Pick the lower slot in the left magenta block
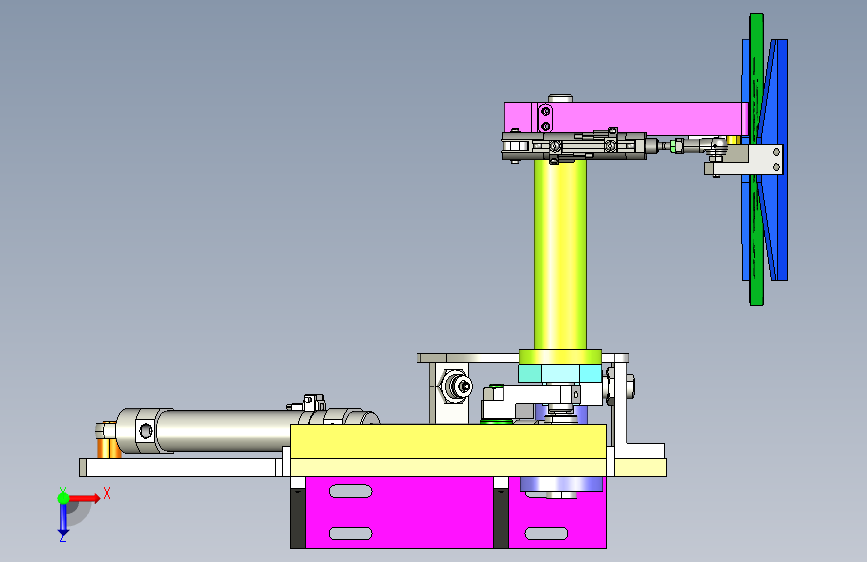The image size is (867, 562). pyautogui.click(x=351, y=533)
